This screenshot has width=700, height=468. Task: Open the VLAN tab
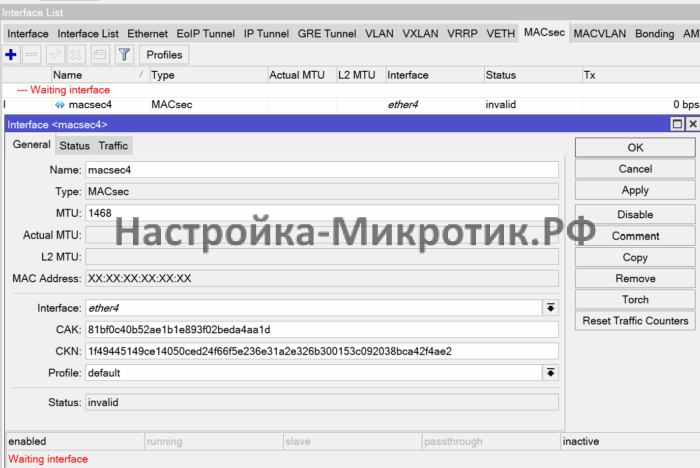pyautogui.click(x=379, y=34)
